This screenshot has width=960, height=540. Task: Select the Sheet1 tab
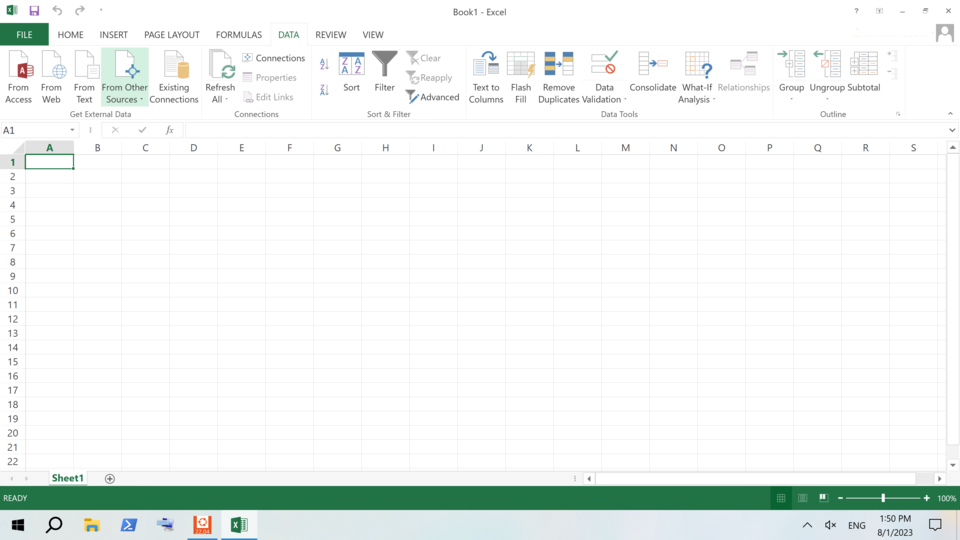click(x=67, y=478)
